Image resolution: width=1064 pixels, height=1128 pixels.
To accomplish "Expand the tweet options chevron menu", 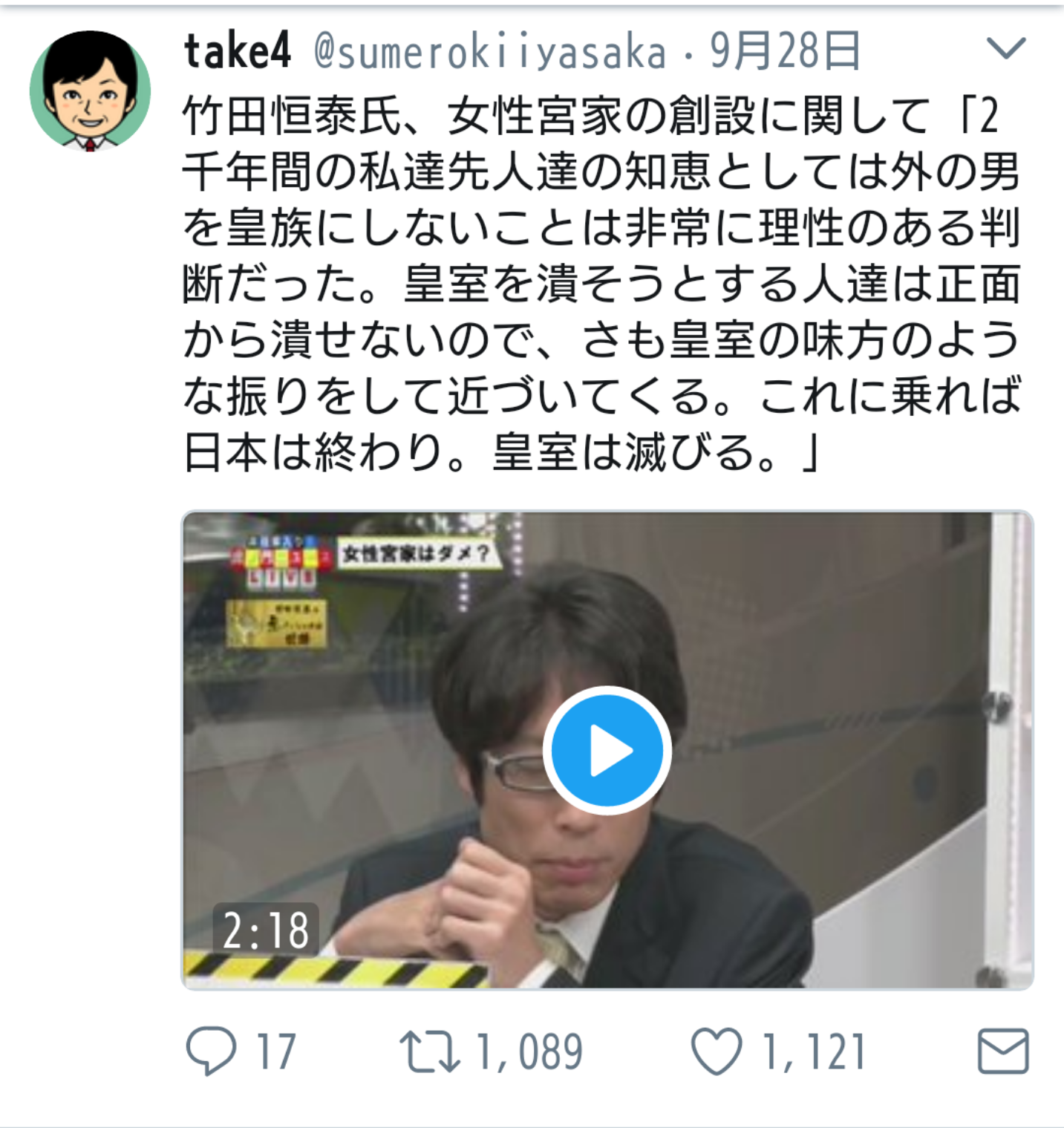I will pyautogui.click(x=1006, y=48).
